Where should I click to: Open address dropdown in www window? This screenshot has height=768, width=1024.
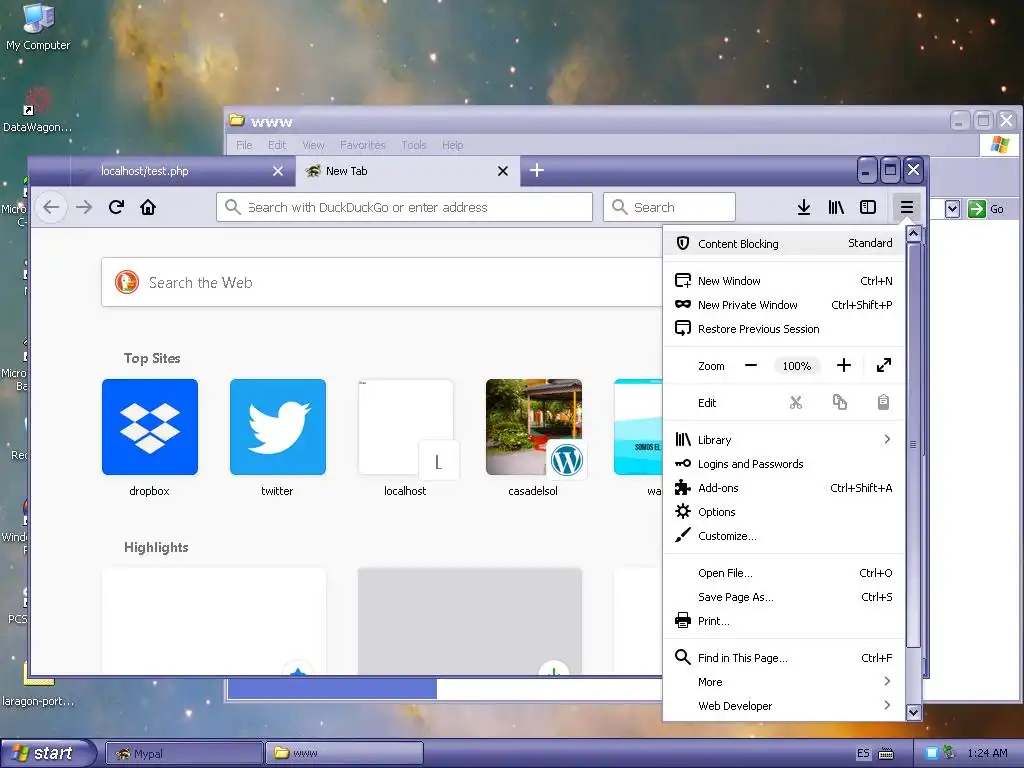952,209
